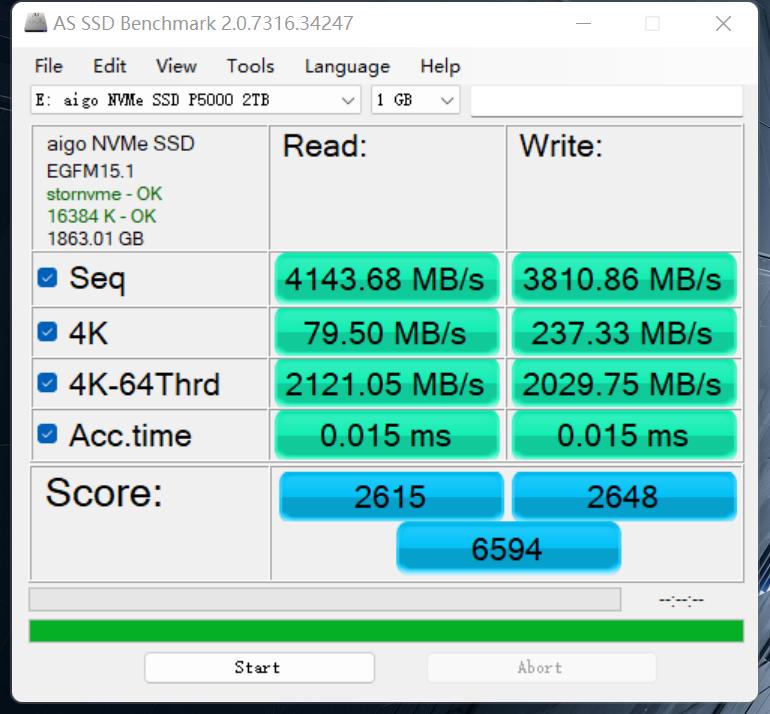Open the File menu
This screenshot has width=770, height=714.
pos(49,66)
